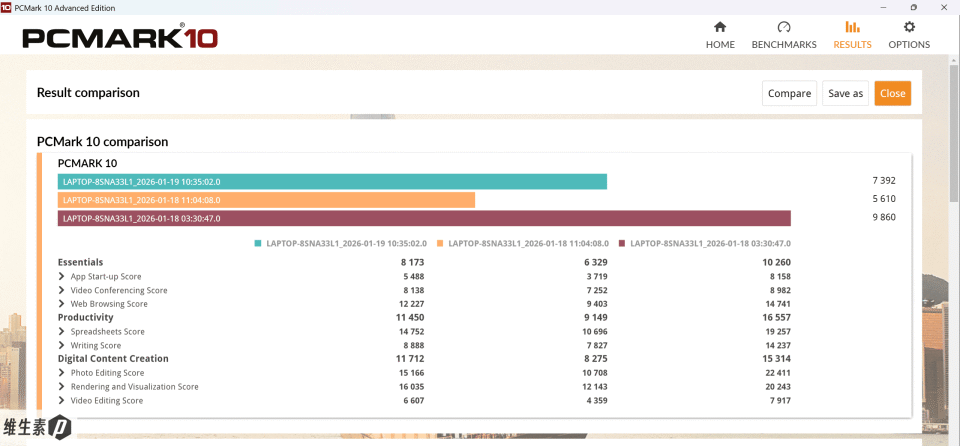Viewport: 960px width, 446px height.
Task: Open the HOME house icon
Action: (x=720, y=28)
